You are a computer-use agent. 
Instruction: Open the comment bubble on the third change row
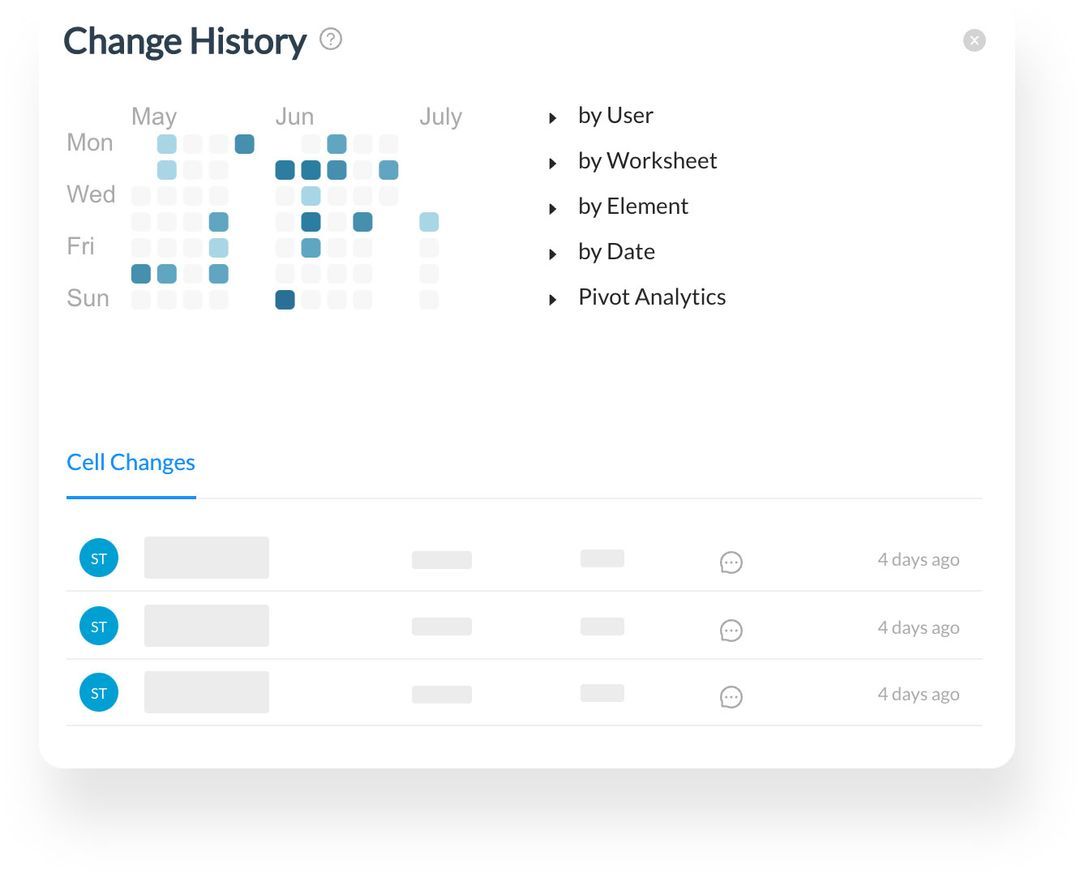click(731, 696)
